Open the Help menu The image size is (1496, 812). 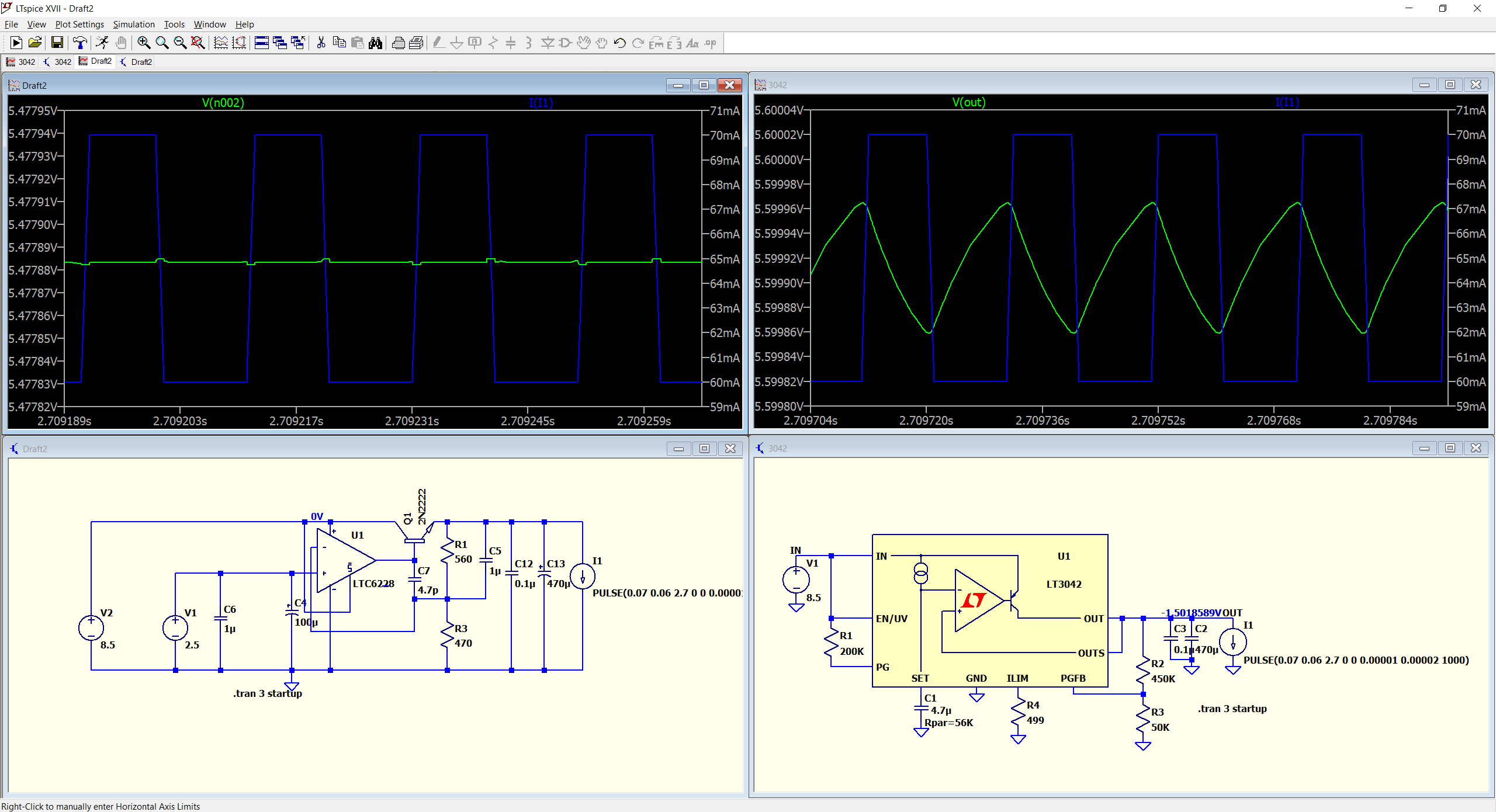coord(245,24)
